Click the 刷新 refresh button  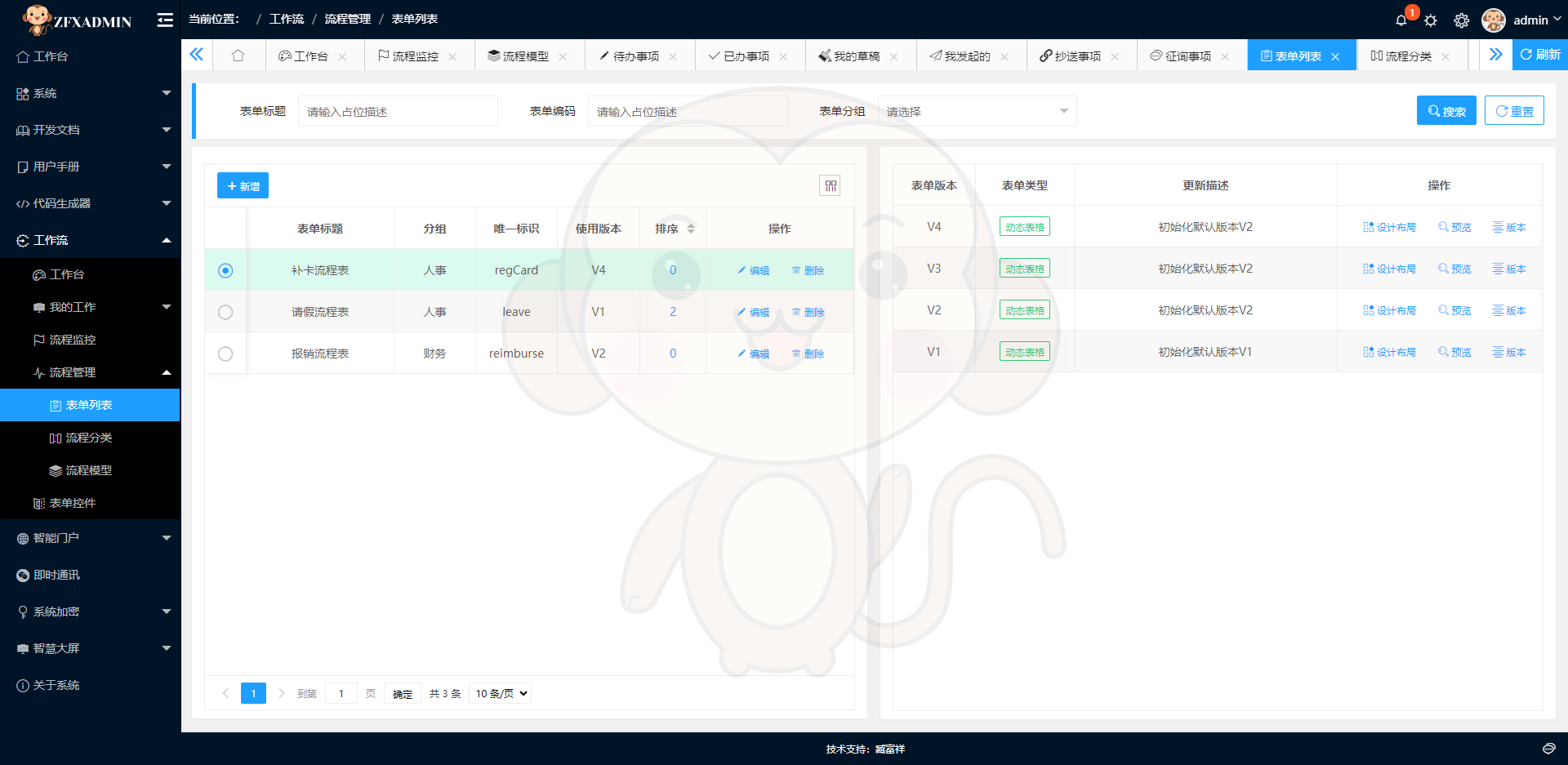1540,55
